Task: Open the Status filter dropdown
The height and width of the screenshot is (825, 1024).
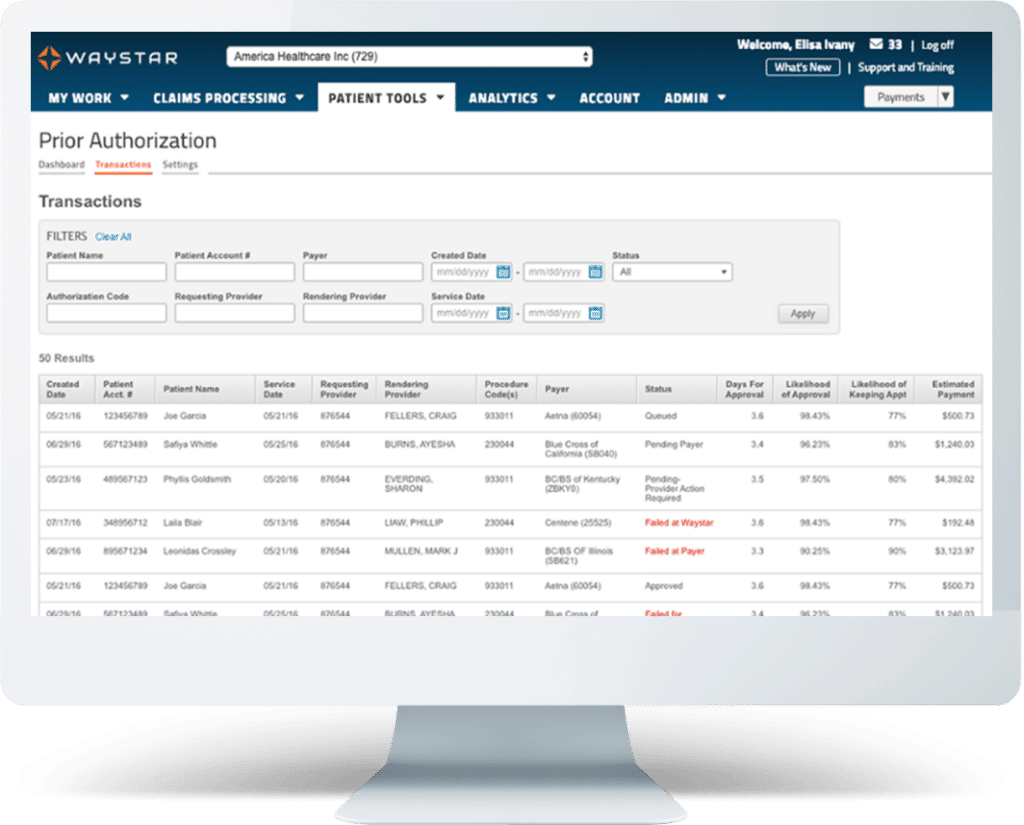Action: coord(672,272)
